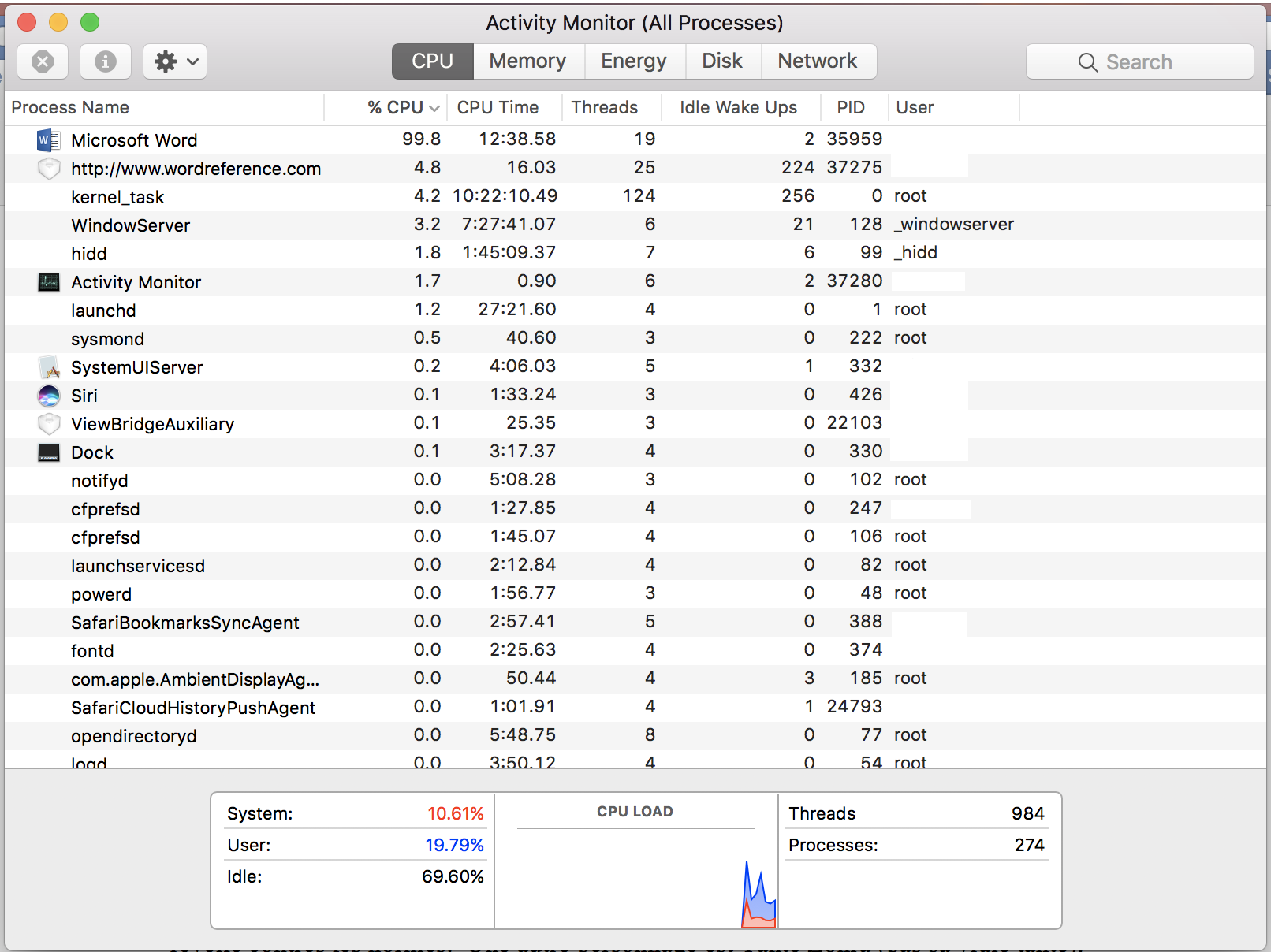
Task: Select the Microsoft Word icon in list
Action: (49, 140)
